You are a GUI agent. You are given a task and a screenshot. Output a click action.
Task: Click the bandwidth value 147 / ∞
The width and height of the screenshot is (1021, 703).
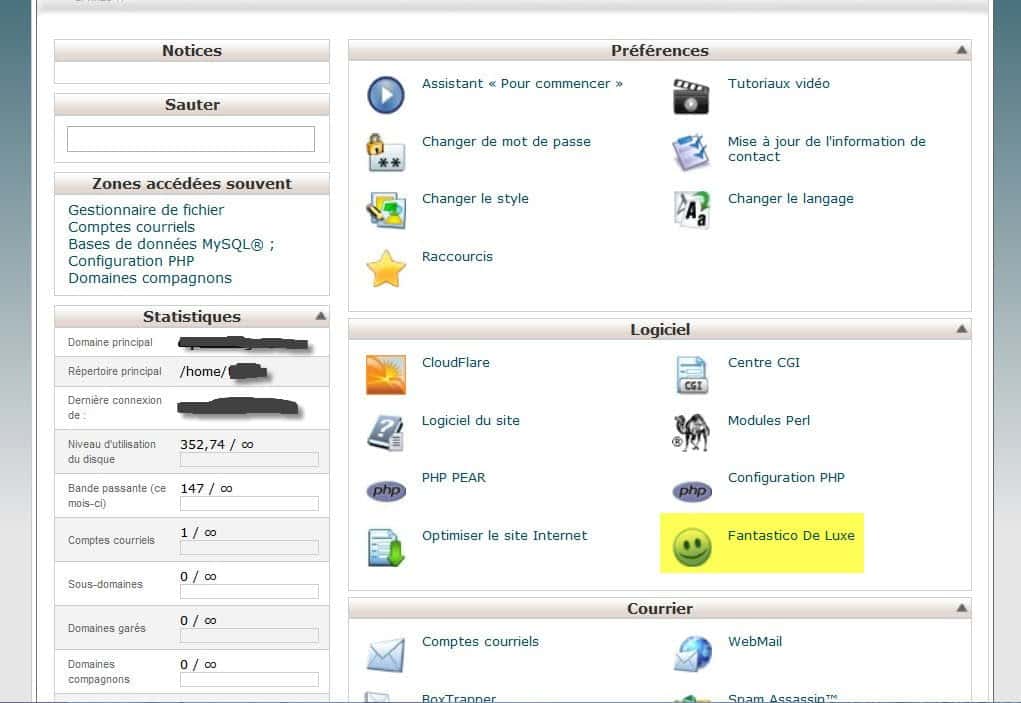coord(206,488)
